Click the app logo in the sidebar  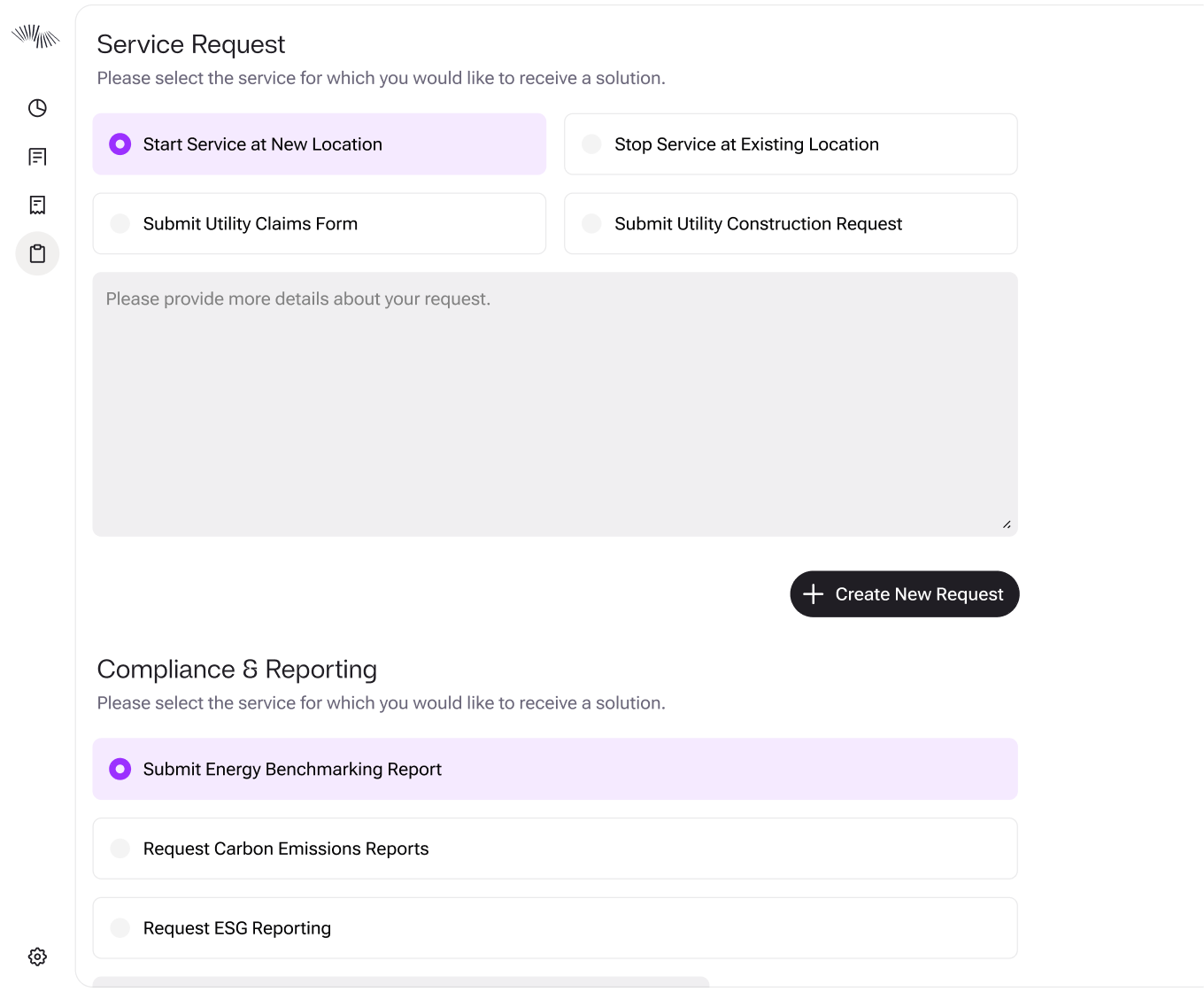35,36
